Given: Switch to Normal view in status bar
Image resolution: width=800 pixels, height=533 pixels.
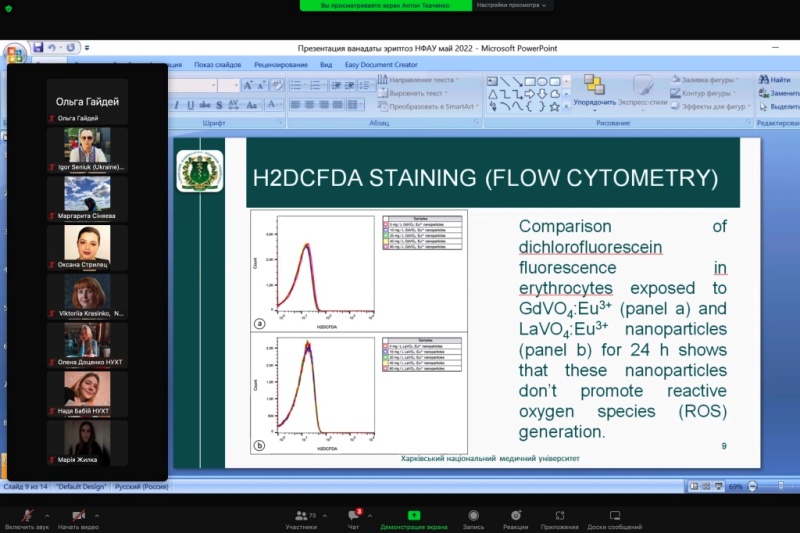Looking at the screenshot, I should tap(694, 487).
